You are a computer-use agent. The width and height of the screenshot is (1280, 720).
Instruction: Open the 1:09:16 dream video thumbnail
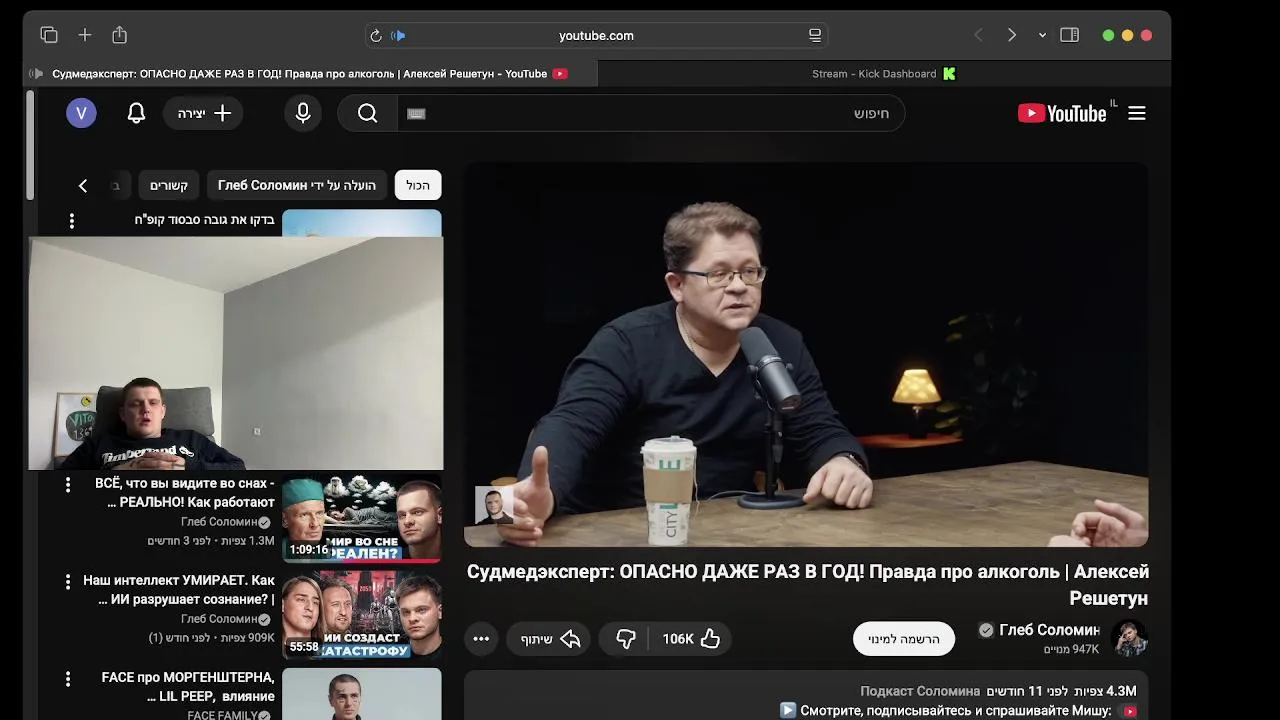[361, 518]
